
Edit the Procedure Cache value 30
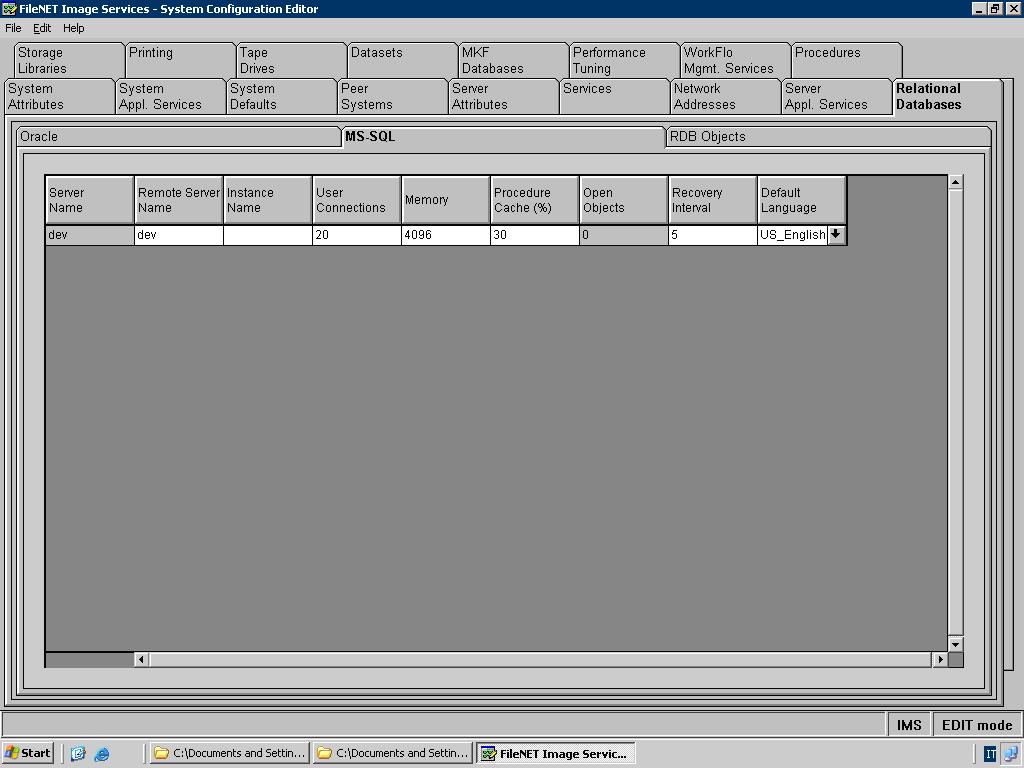coord(534,234)
